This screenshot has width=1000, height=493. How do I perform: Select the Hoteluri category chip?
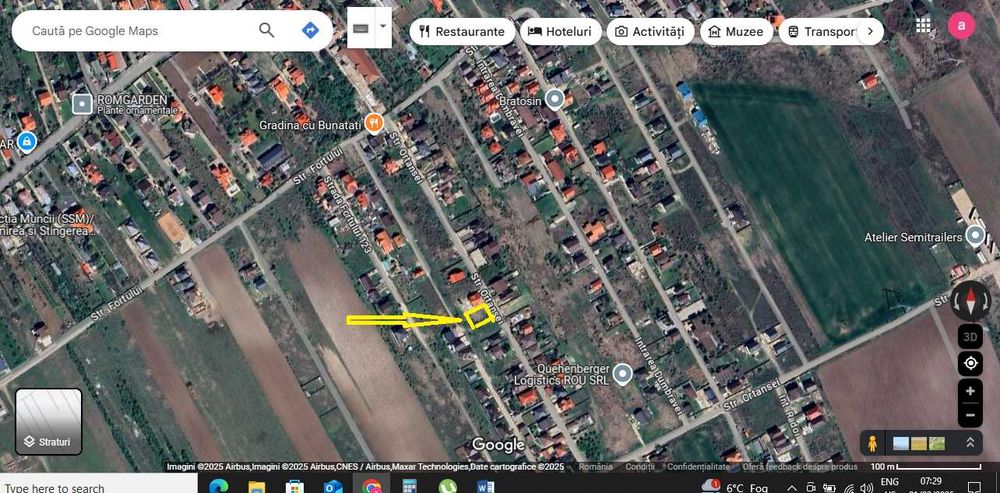tap(561, 31)
